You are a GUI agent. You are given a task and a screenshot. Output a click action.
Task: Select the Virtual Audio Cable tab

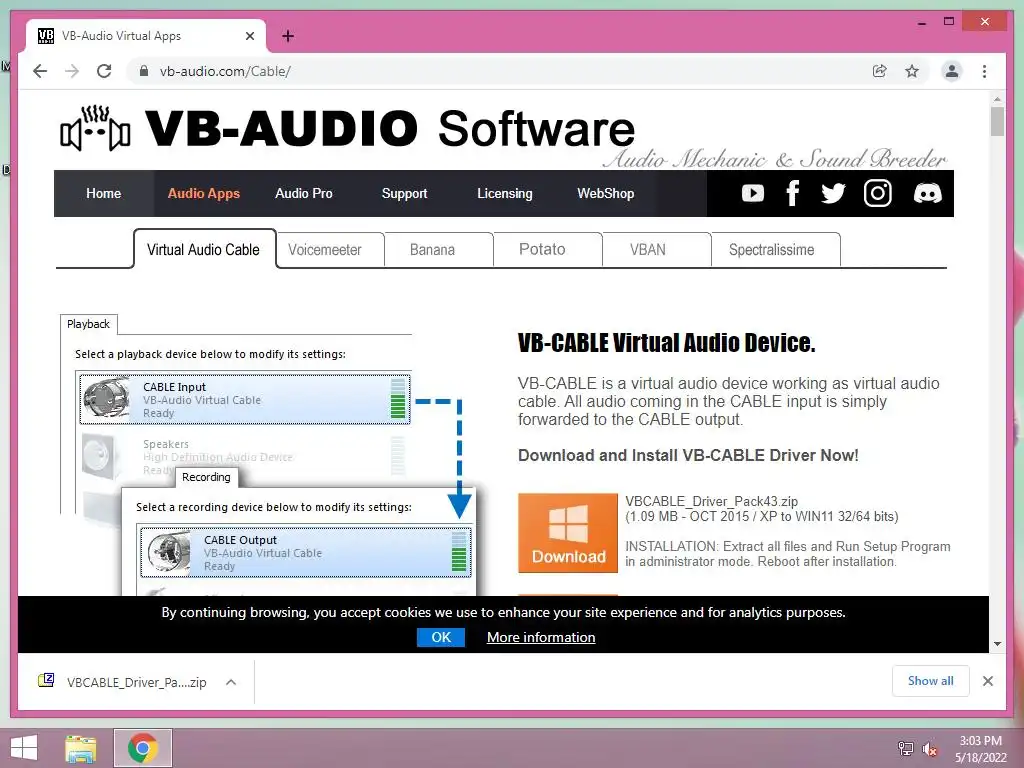(x=204, y=249)
